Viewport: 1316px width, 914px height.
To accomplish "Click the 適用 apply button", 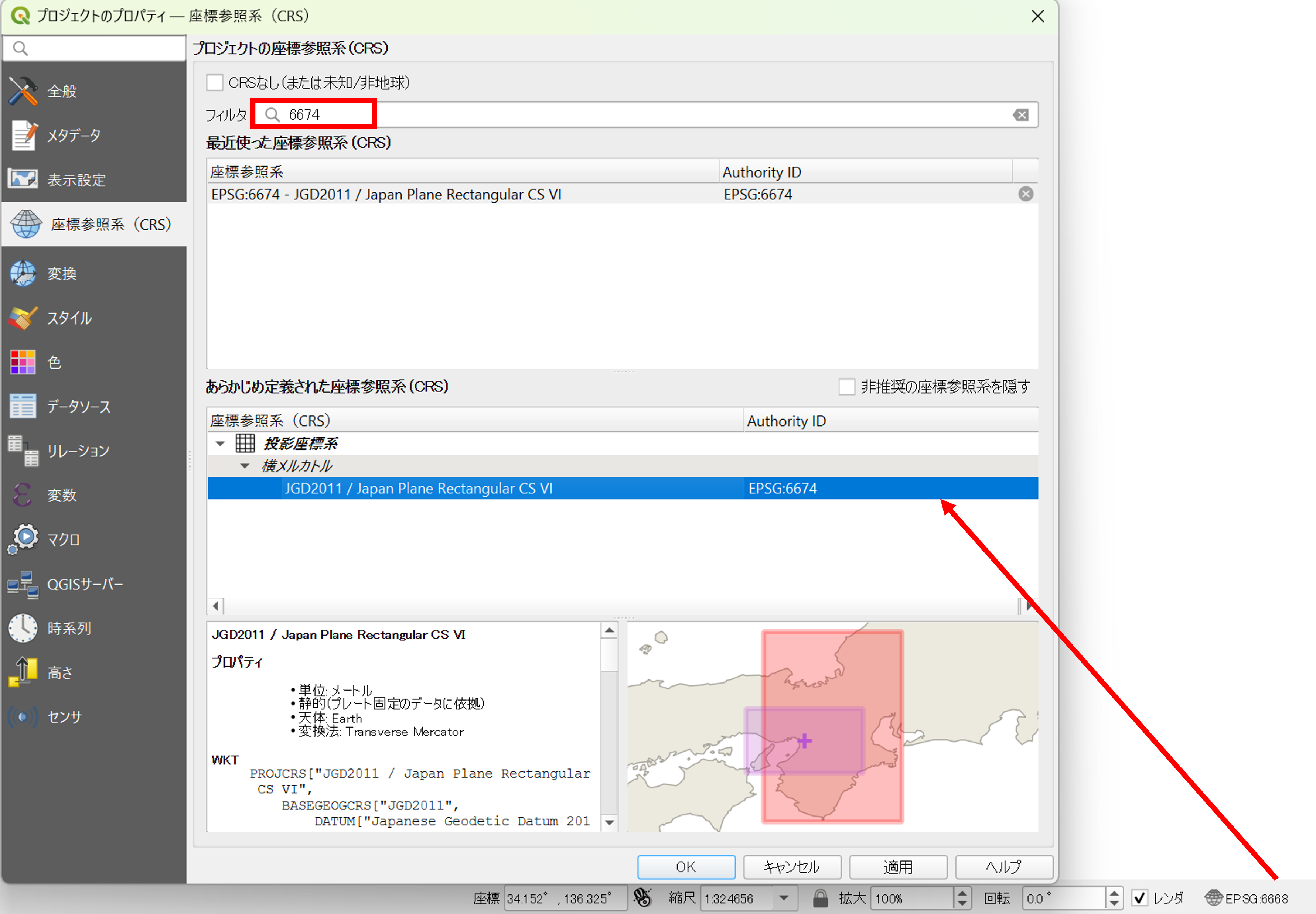I will point(898,866).
